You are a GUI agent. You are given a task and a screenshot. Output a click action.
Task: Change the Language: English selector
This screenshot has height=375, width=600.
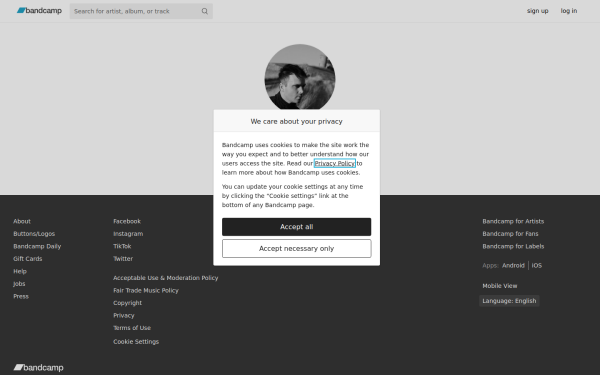tap(509, 301)
